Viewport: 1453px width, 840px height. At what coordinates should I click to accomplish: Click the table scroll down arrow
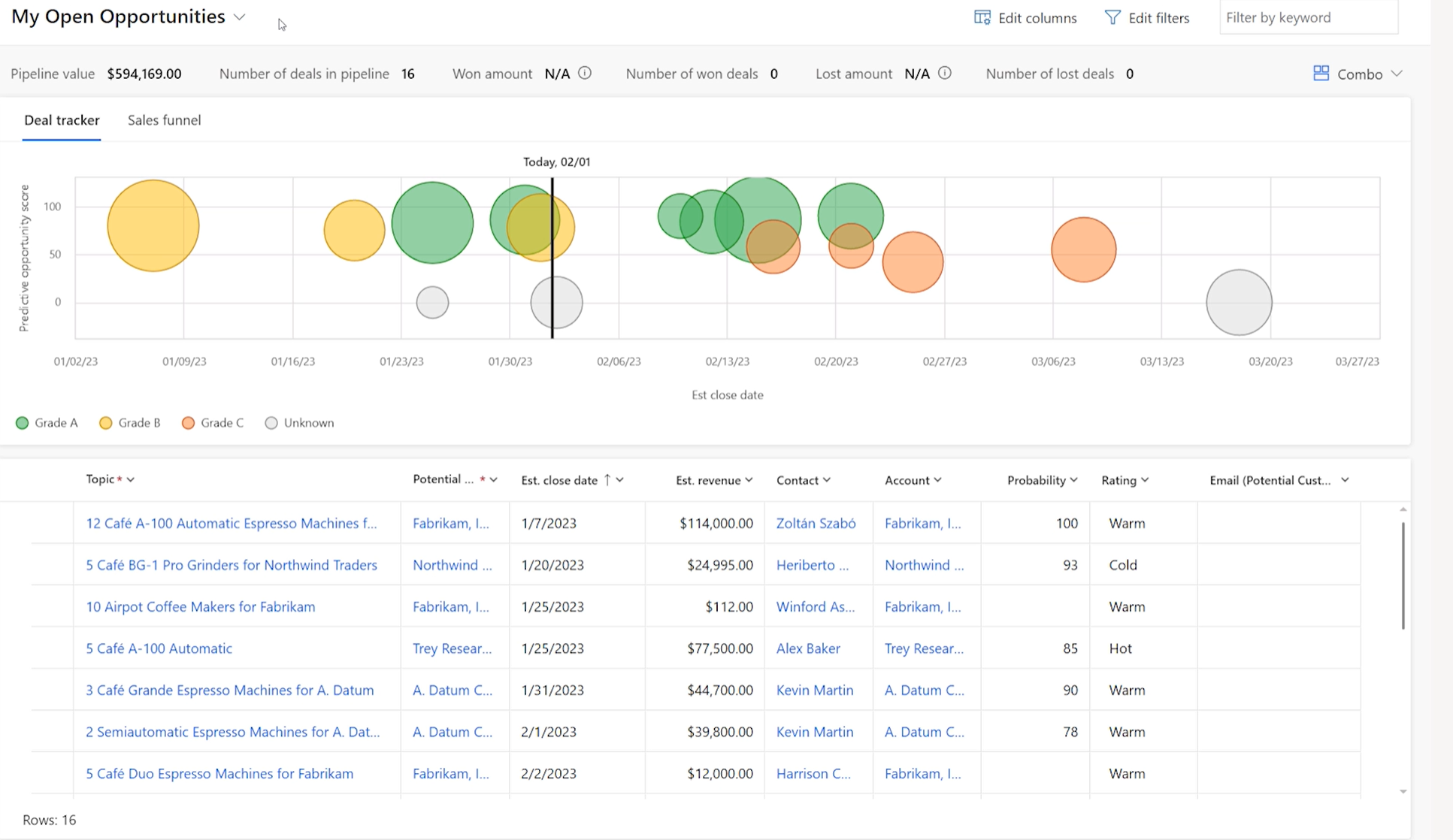pyautogui.click(x=1403, y=791)
